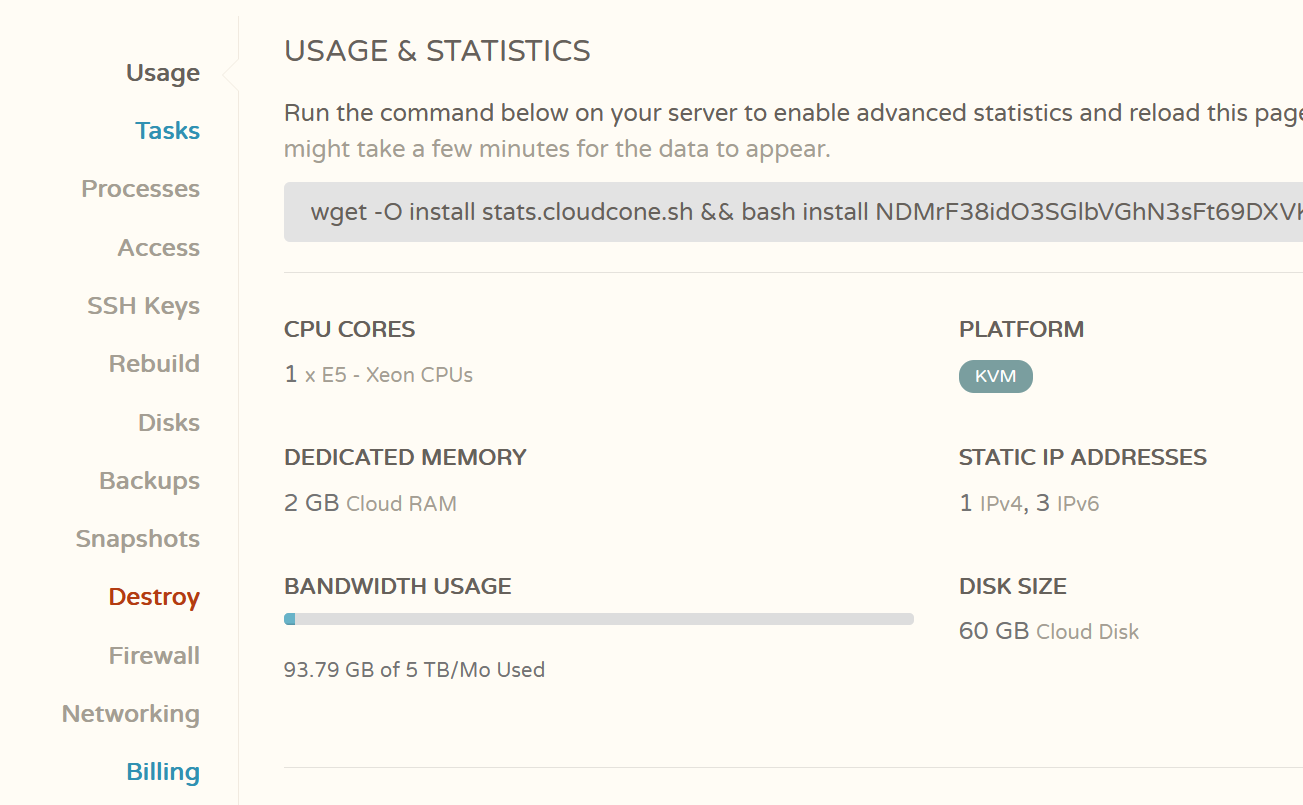
Task: Go to the Processes page
Action: (141, 189)
